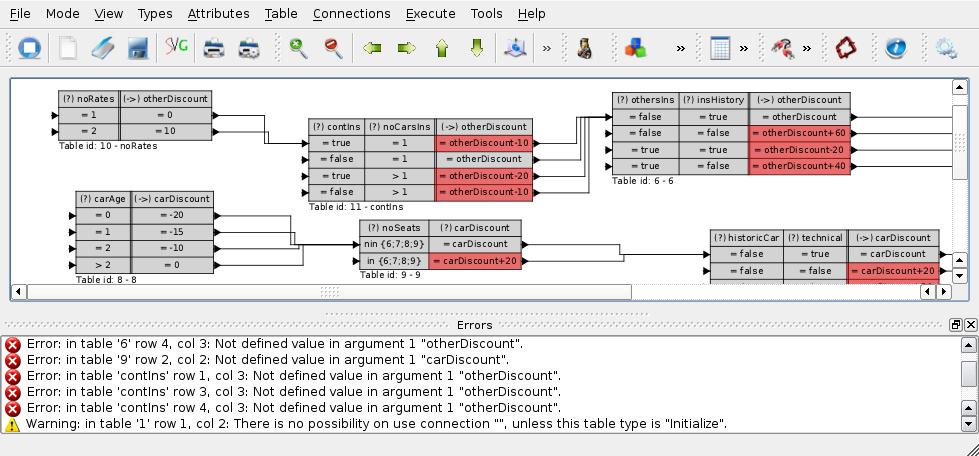Expand toolbar overflow chevron after the scene icon
This screenshot has height=456, width=979.
pos(547,48)
